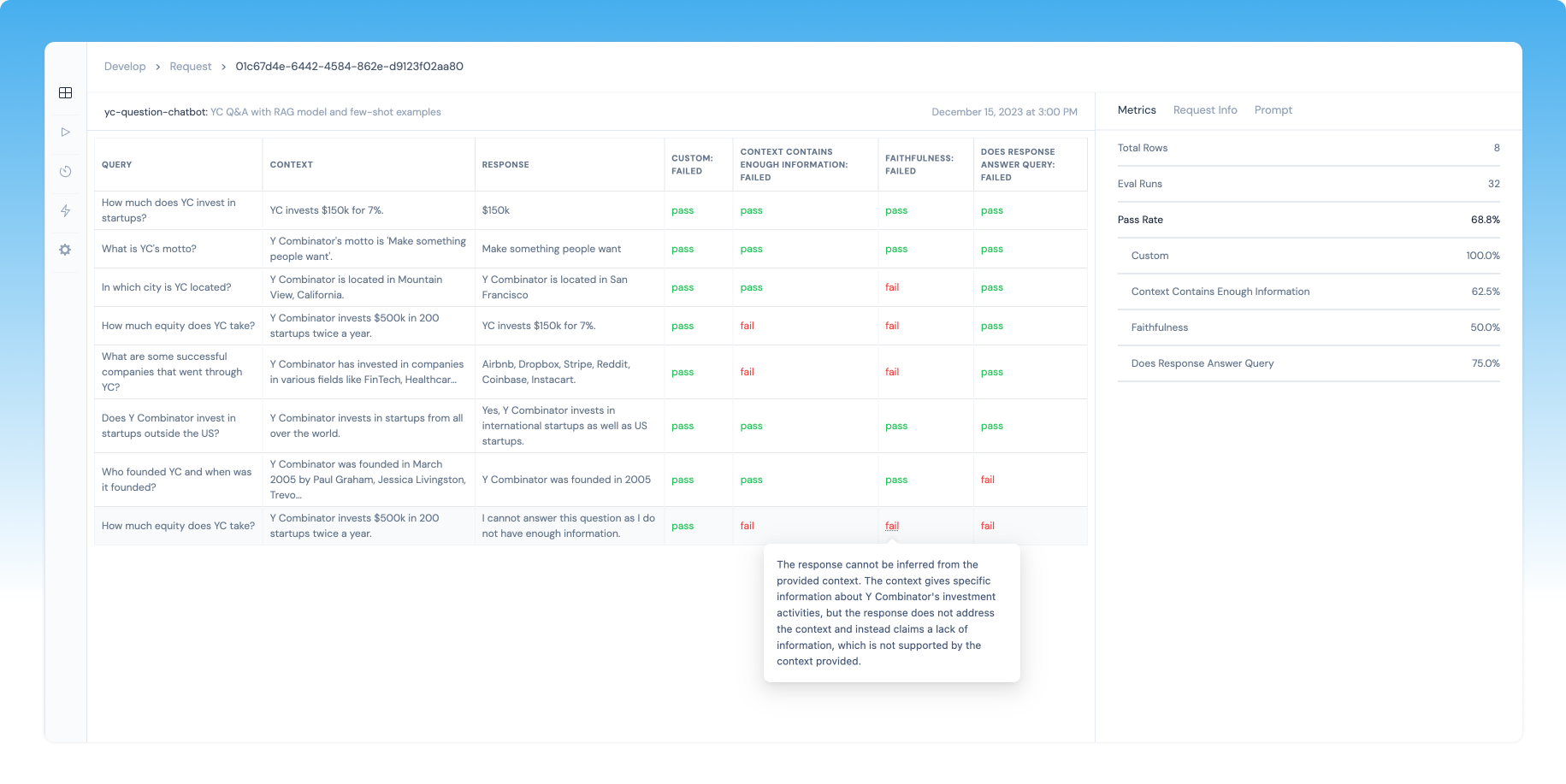The height and width of the screenshot is (784, 1566).
Task: Open run history via the clock icon
Action: (x=65, y=171)
